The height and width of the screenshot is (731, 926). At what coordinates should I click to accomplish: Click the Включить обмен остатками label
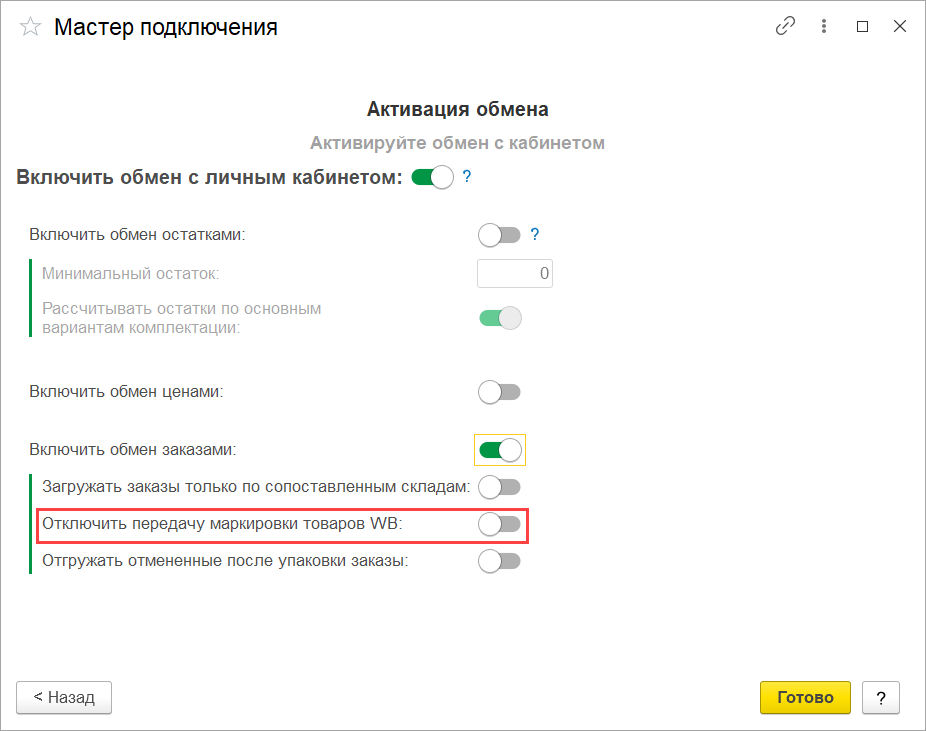point(137,234)
